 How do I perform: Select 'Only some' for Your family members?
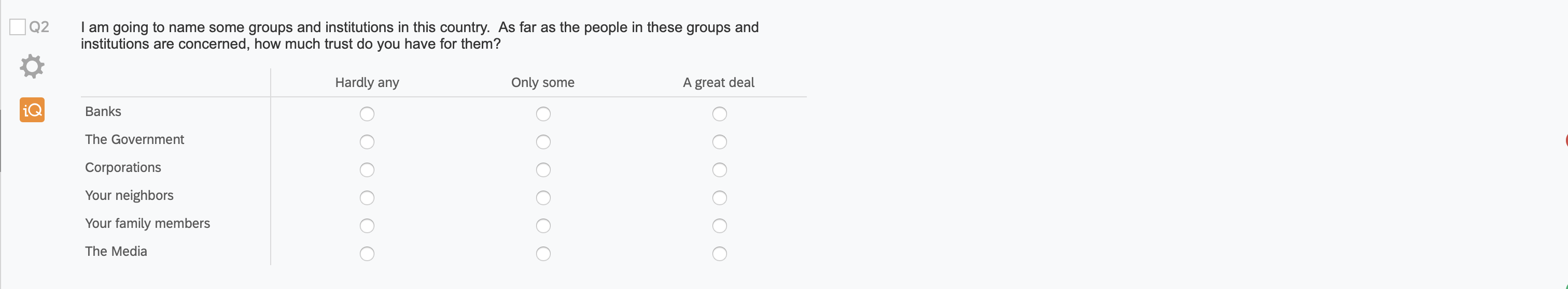click(543, 226)
